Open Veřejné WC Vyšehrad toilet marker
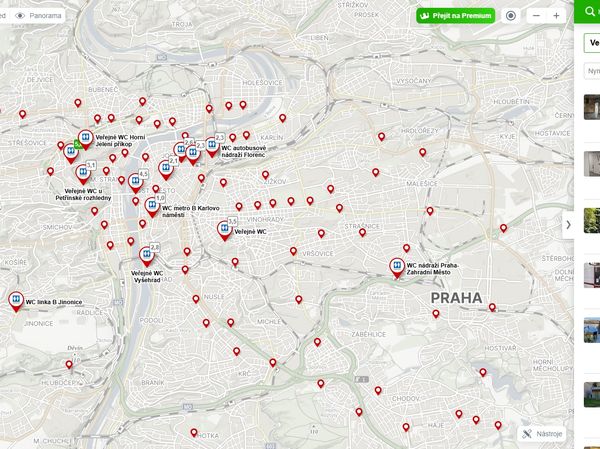600x449 pixels. click(x=147, y=256)
